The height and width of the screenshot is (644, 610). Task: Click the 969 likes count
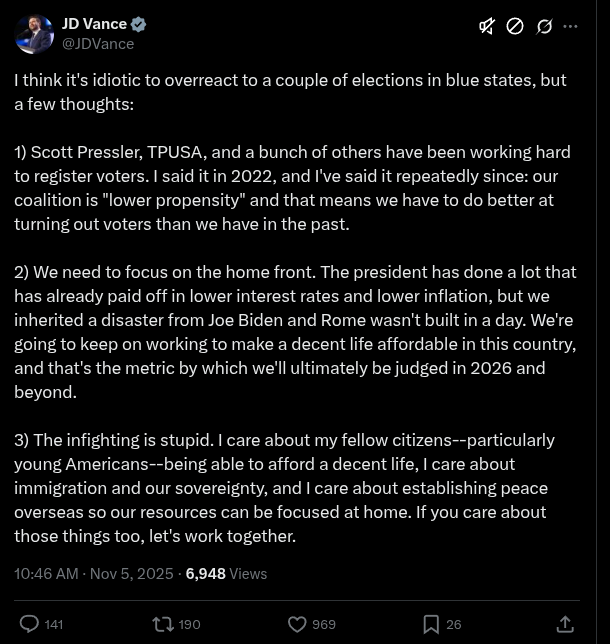tap(324, 624)
